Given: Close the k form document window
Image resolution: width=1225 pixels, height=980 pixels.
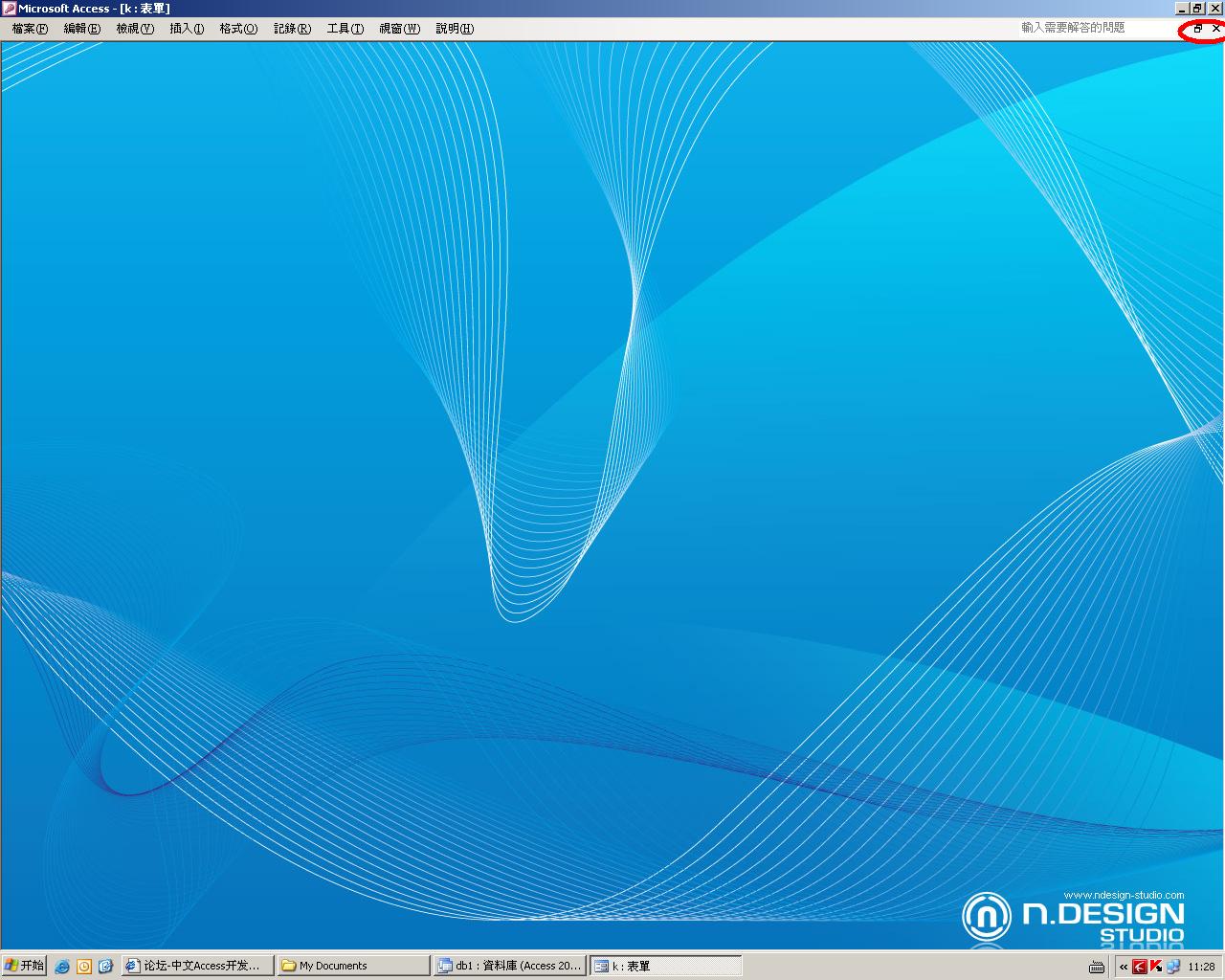Looking at the screenshot, I should 1216,29.
